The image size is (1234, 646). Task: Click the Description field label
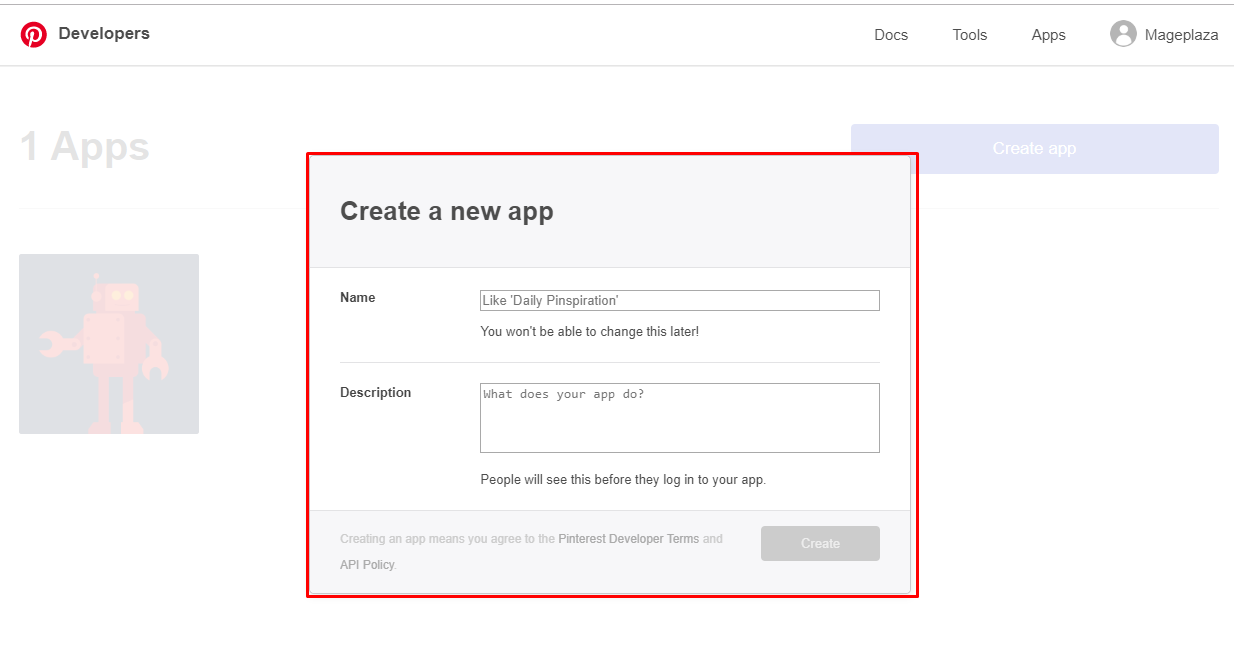(375, 392)
